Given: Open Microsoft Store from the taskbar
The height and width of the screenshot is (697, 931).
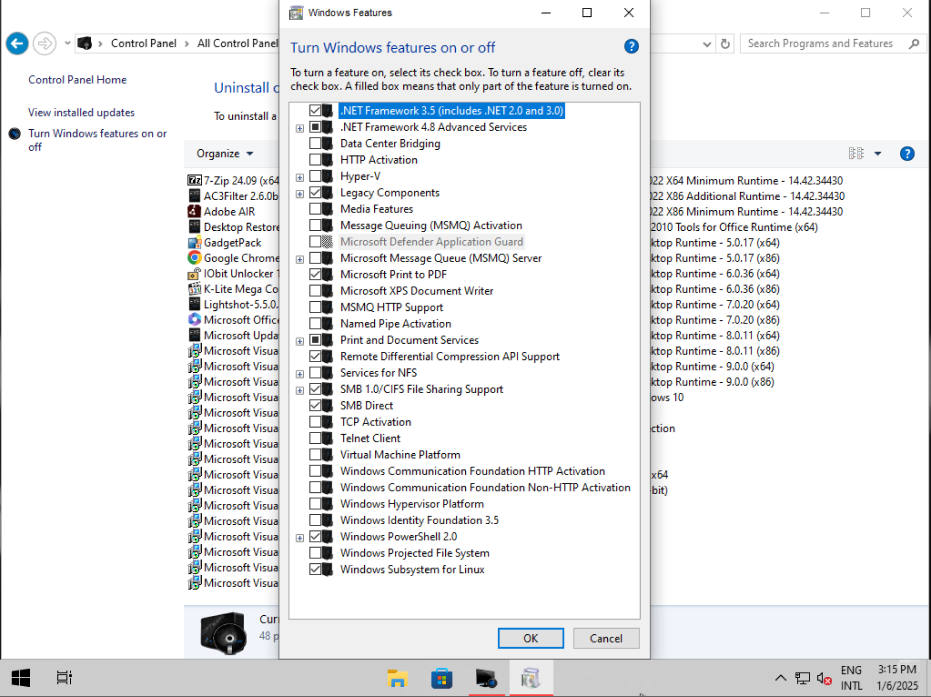Looking at the screenshot, I should click(x=442, y=677).
